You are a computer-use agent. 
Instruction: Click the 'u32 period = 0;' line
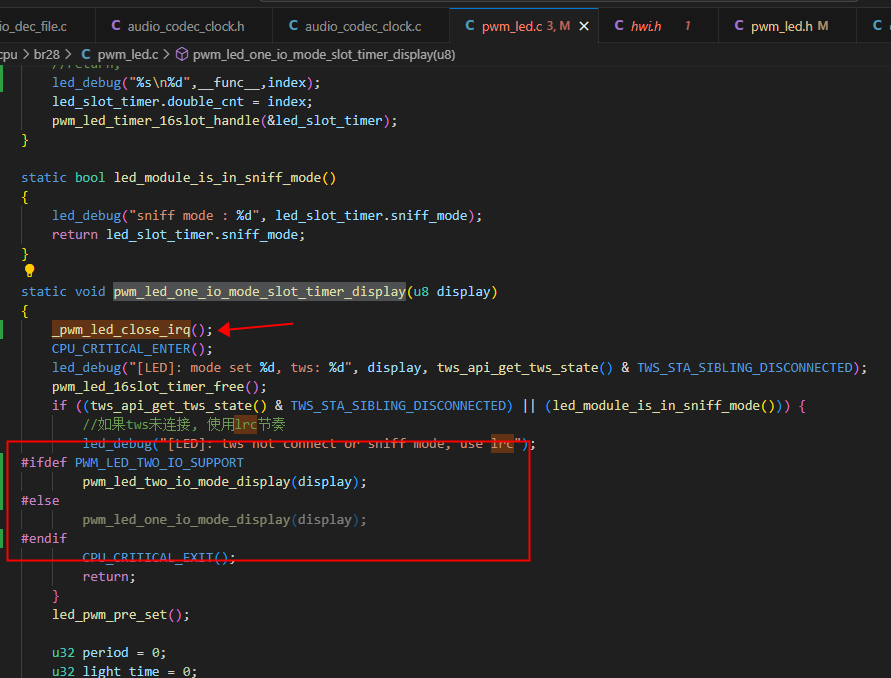109,652
